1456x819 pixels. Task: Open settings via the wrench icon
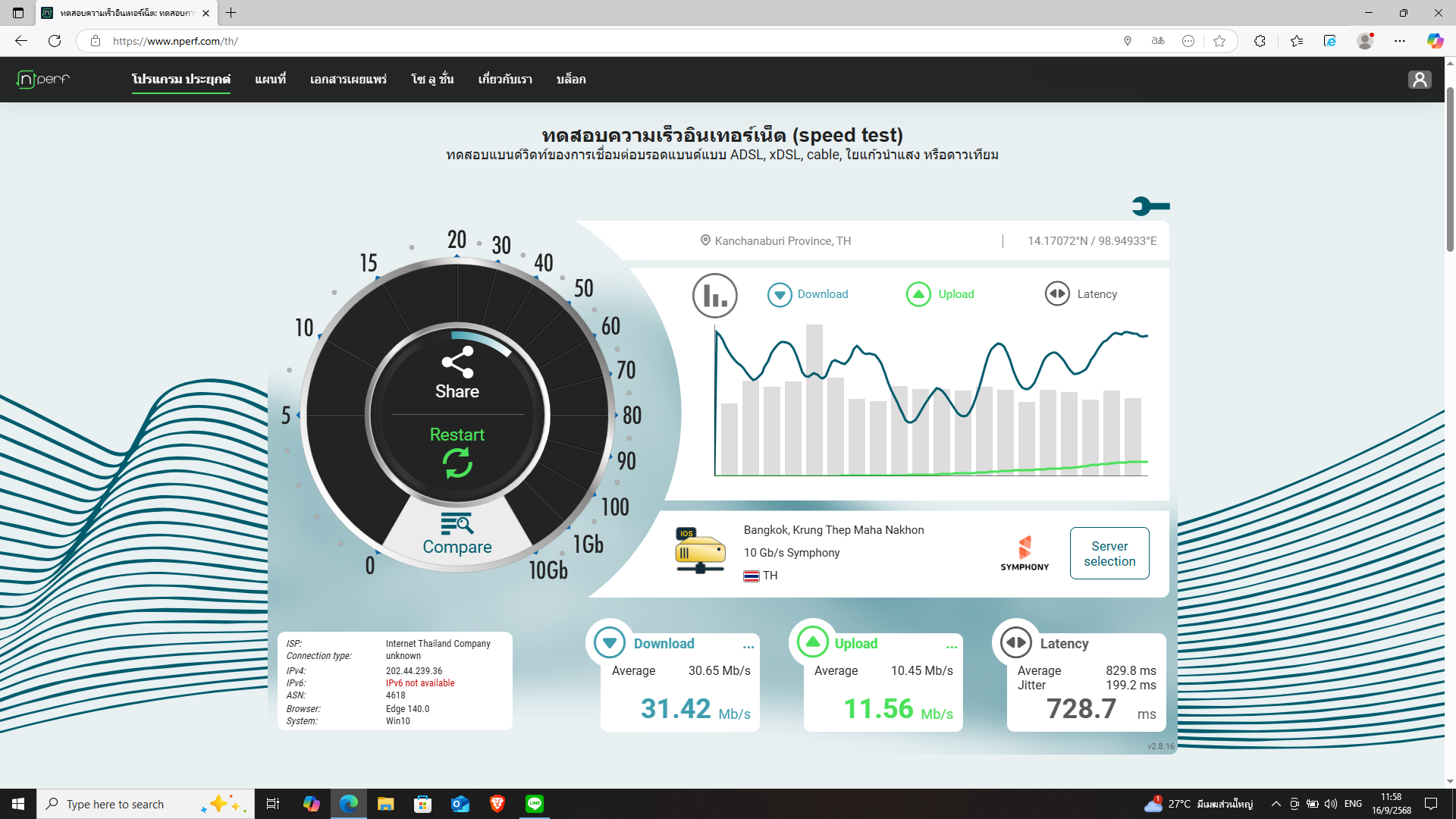pyautogui.click(x=1150, y=206)
